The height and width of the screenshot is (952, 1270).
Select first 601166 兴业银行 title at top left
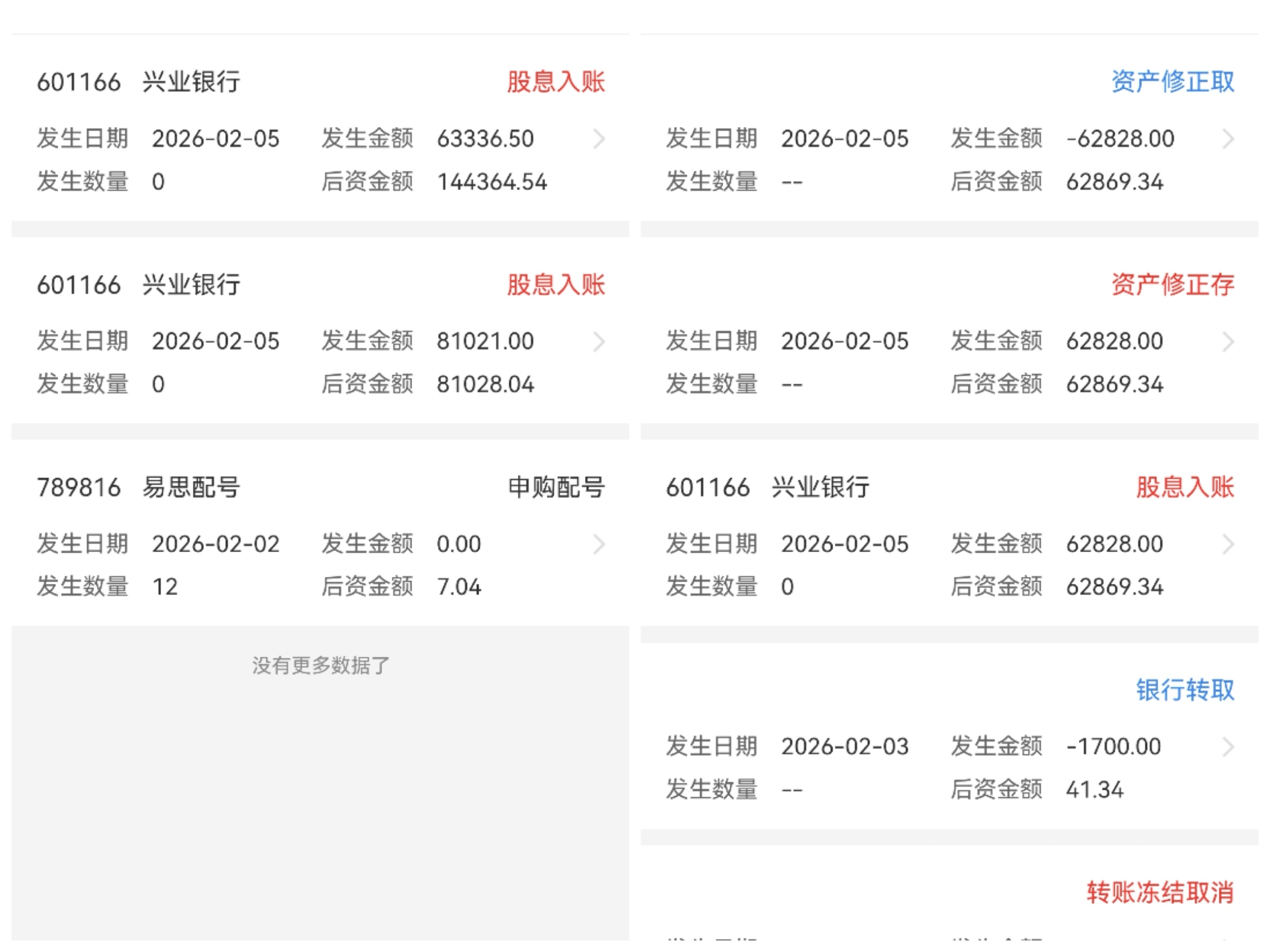[x=139, y=82]
